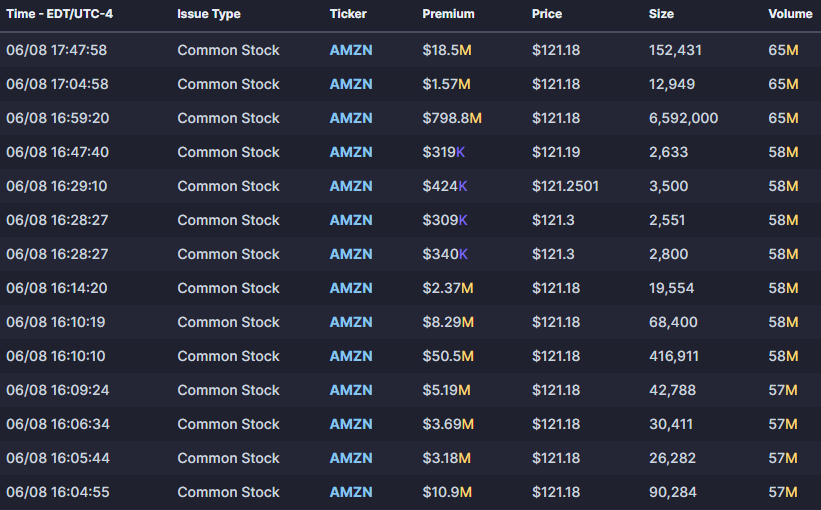Open AMZN ticker link in 17:04:58 row

(x=351, y=84)
